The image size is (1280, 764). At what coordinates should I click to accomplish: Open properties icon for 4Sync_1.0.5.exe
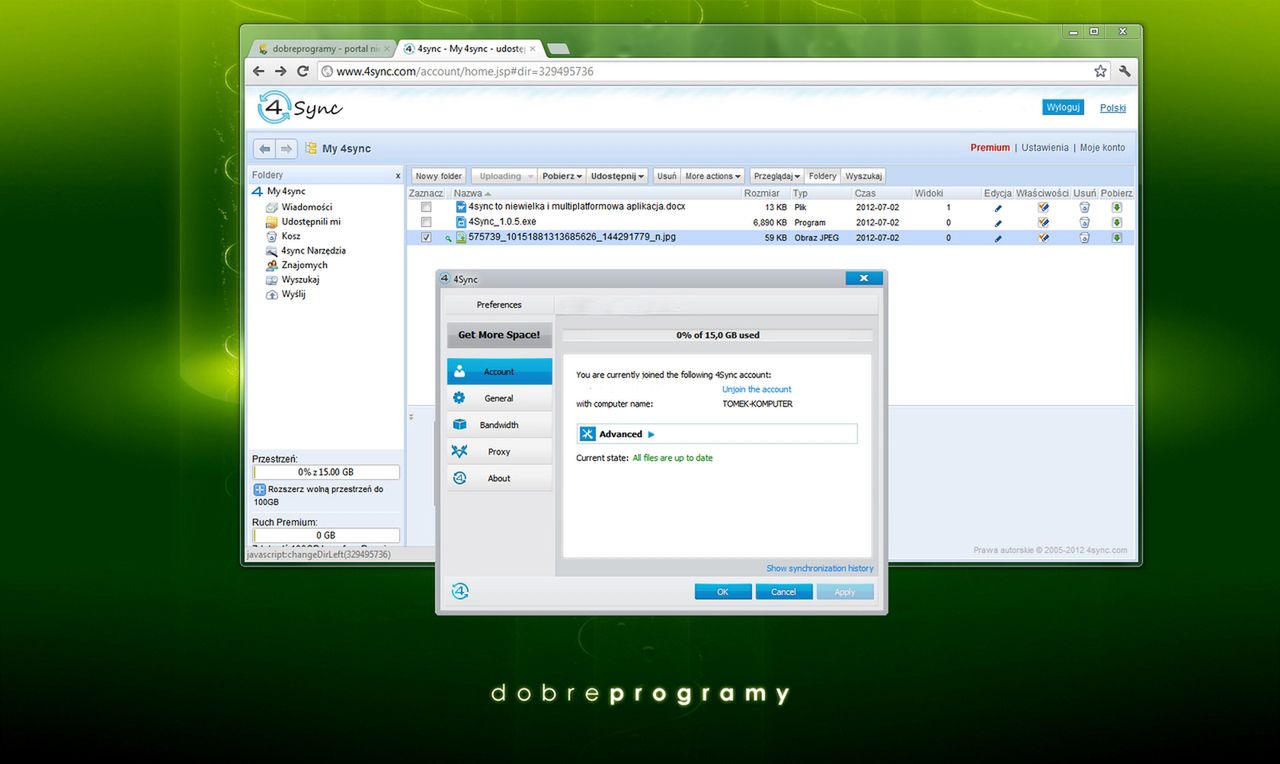coord(1043,223)
